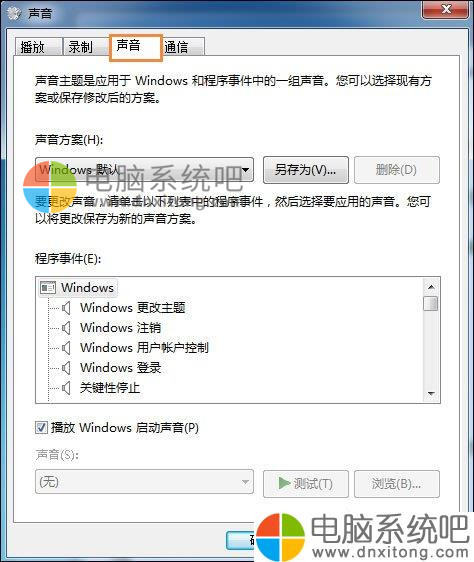Open the 声音(S) combo box showing (无)
The height and width of the screenshot is (562, 474).
pyautogui.click(x=144, y=482)
